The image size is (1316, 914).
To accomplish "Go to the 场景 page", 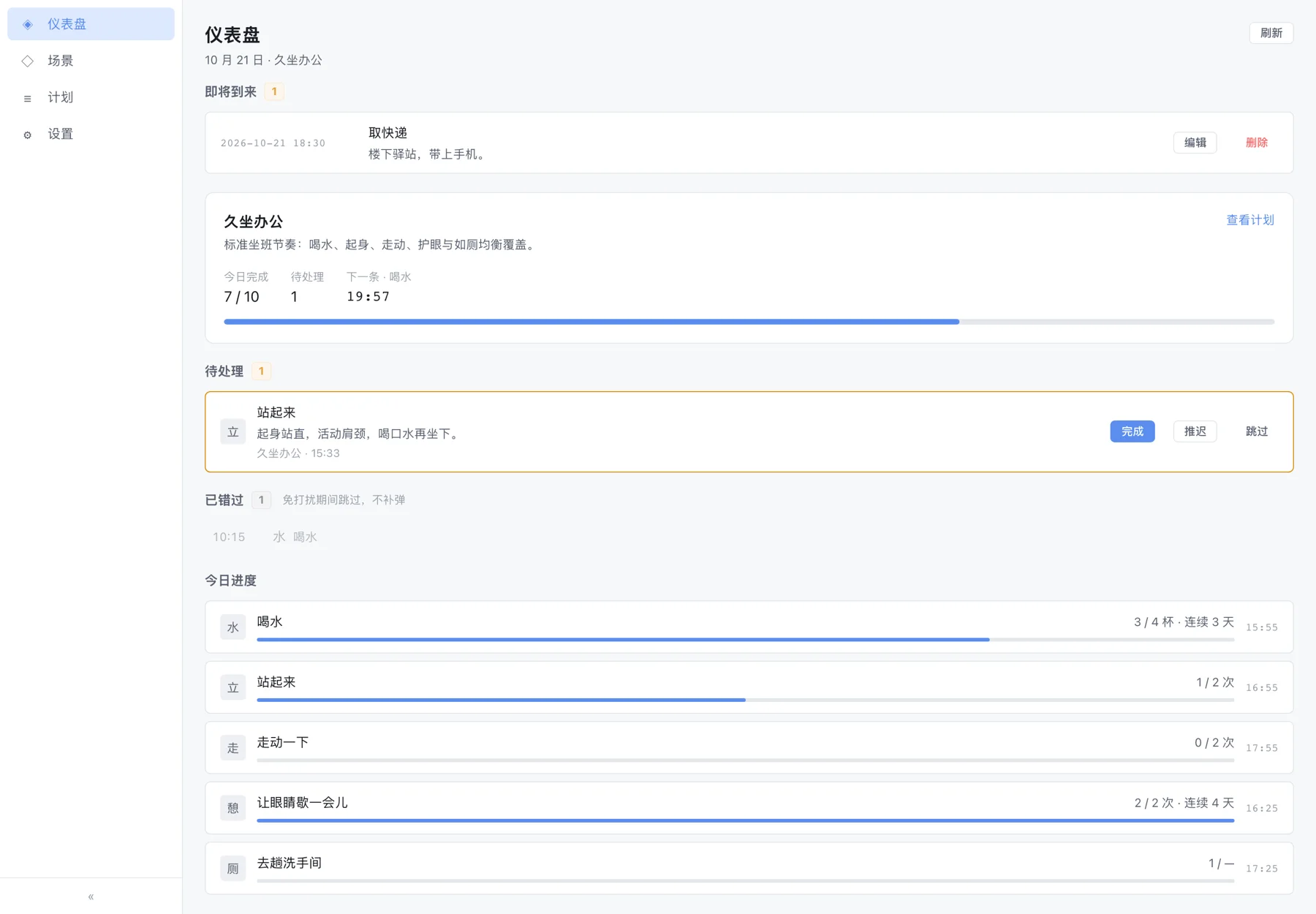I will [91, 61].
